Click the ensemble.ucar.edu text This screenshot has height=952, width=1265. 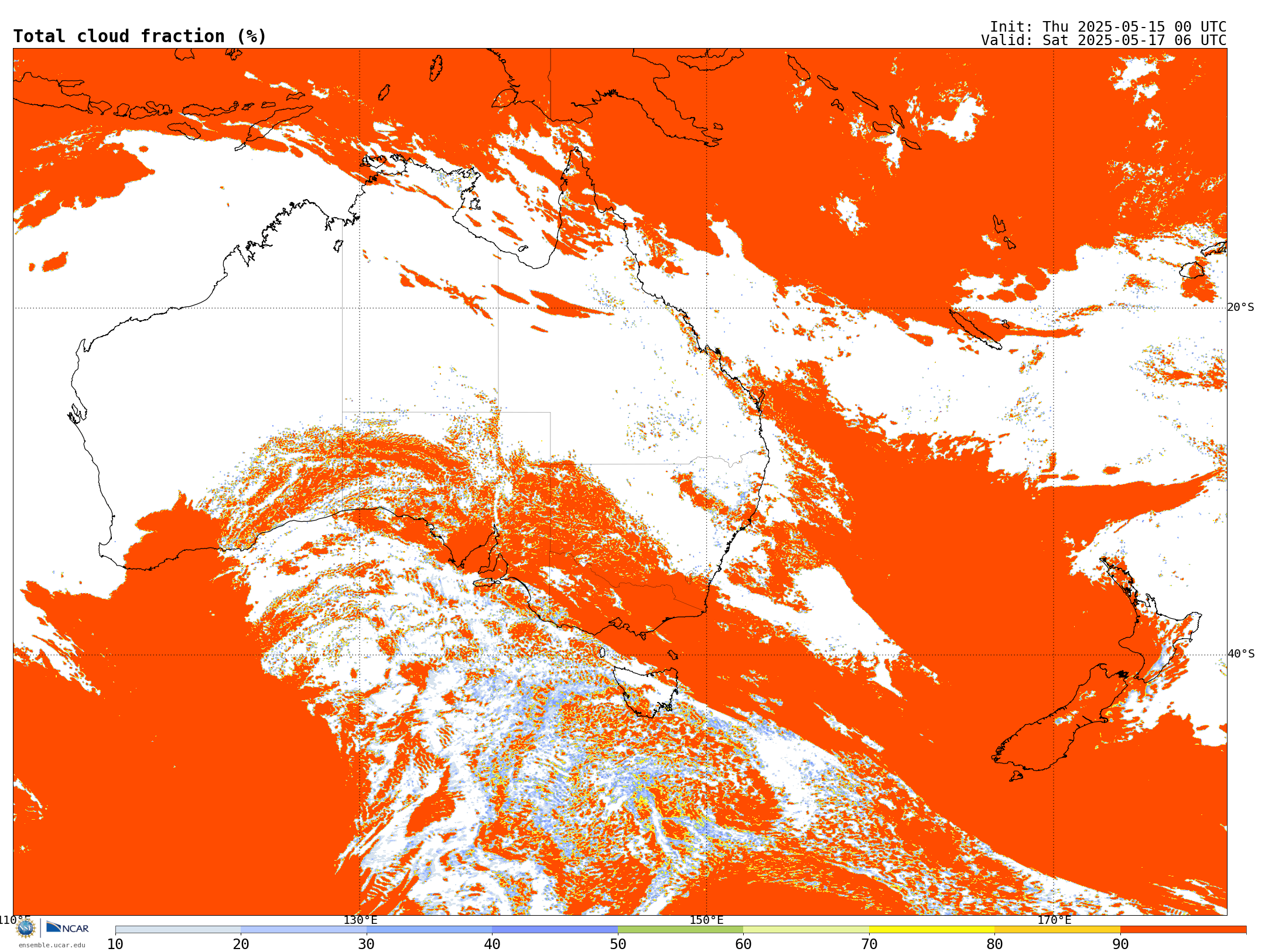(x=52, y=945)
